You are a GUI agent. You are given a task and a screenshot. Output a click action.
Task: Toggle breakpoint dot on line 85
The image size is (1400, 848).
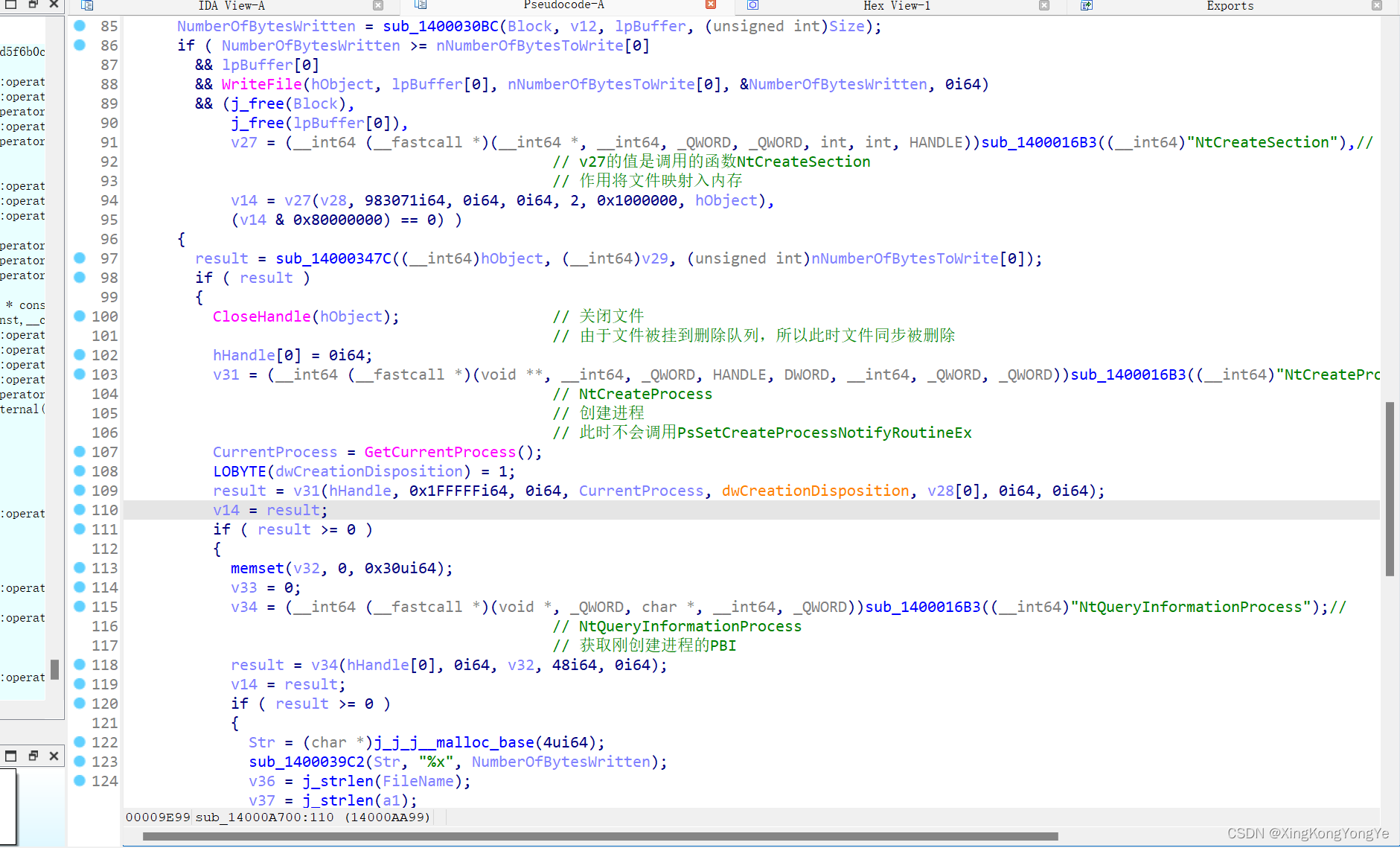click(x=80, y=25)
